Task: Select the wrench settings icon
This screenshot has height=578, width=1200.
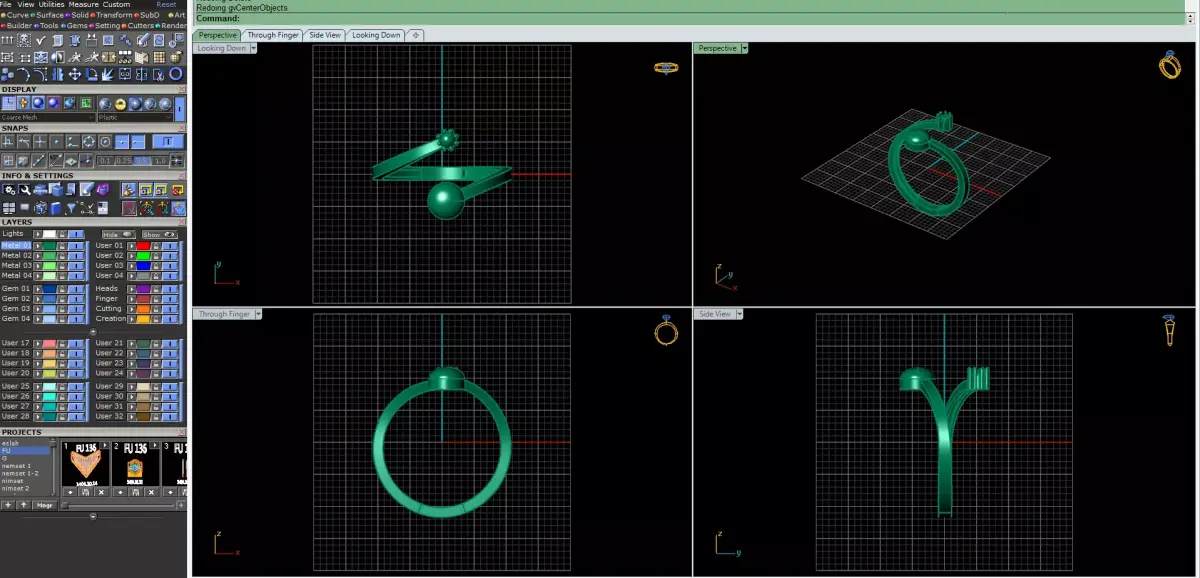Action: 24,189
